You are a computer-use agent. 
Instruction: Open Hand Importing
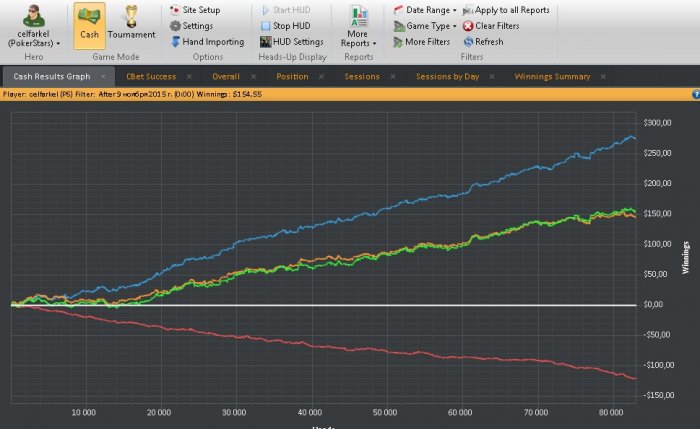(x=208, y=42)
